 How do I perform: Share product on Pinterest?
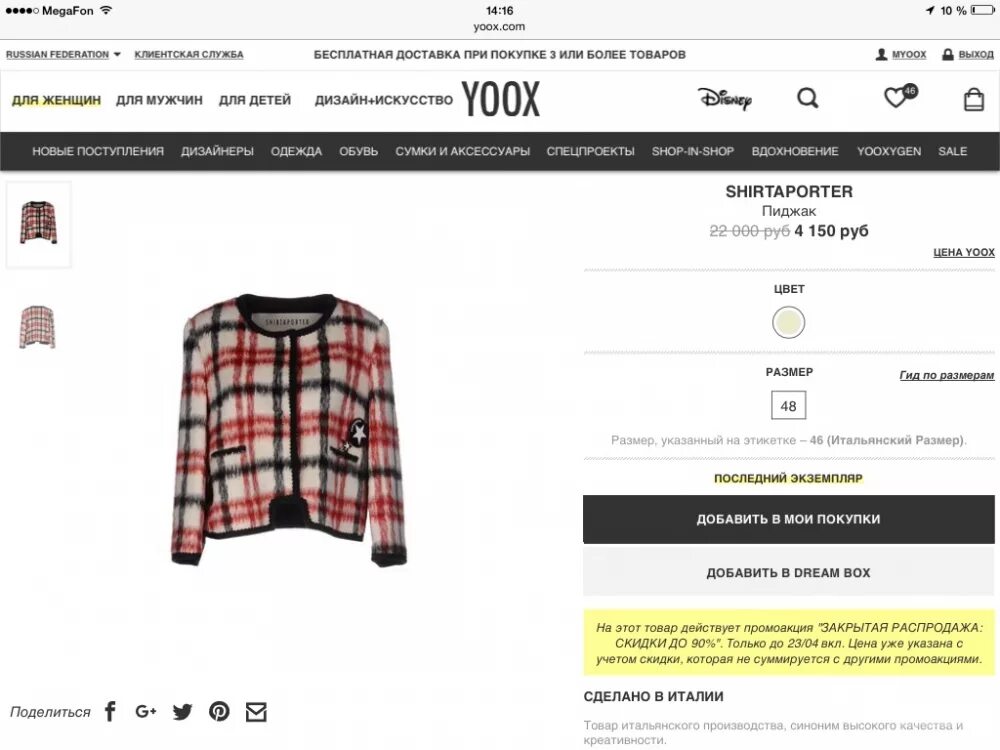tap(219, 711)
